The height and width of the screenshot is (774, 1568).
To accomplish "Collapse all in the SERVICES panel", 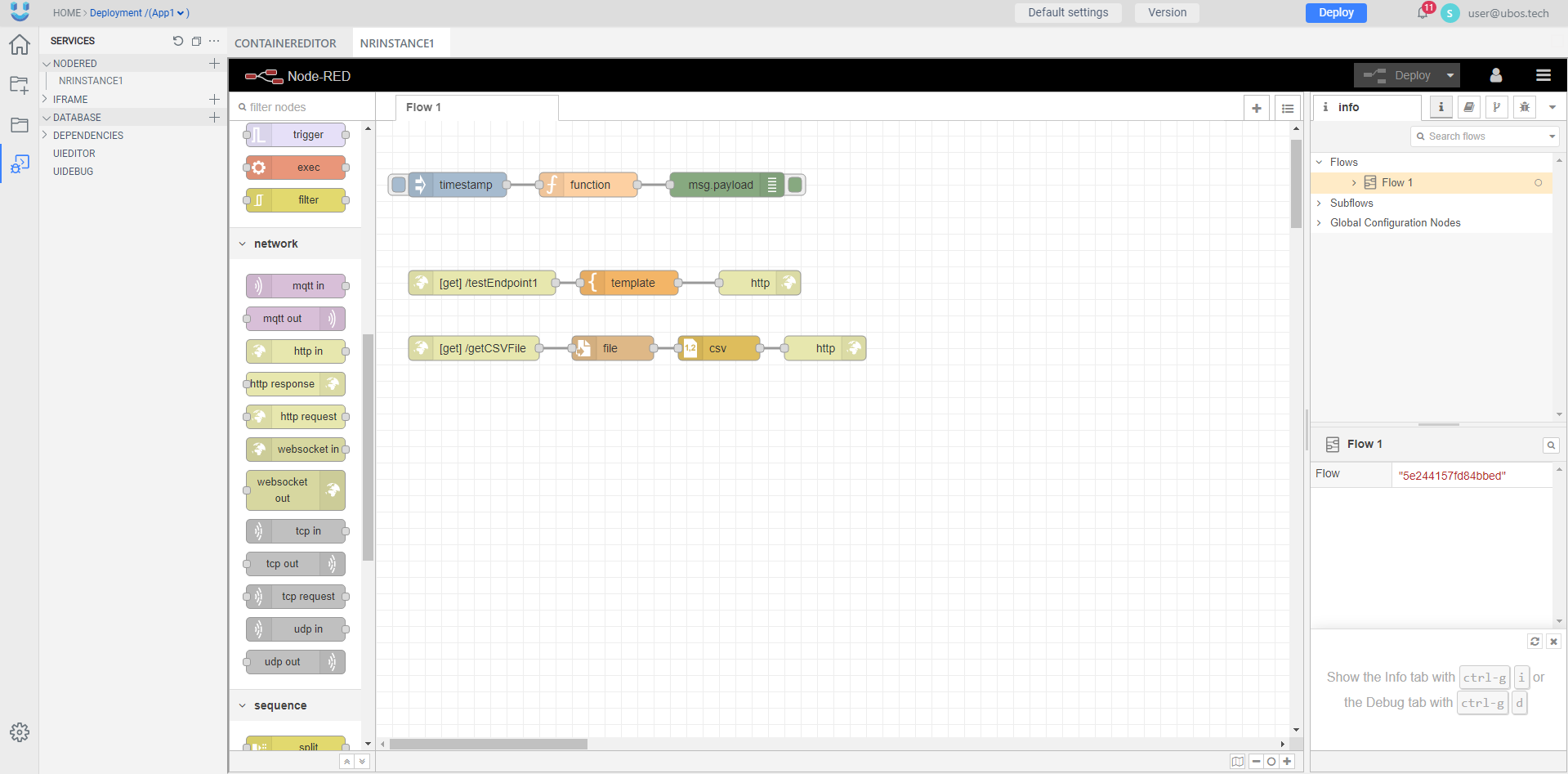I will click(196, 41).
